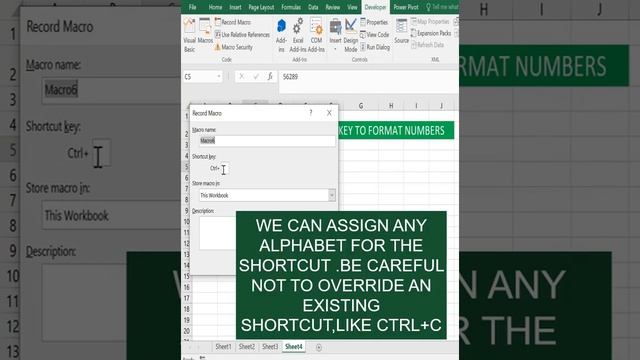
Task: Click the Insert Function fx icon
Action: point(270,77)
